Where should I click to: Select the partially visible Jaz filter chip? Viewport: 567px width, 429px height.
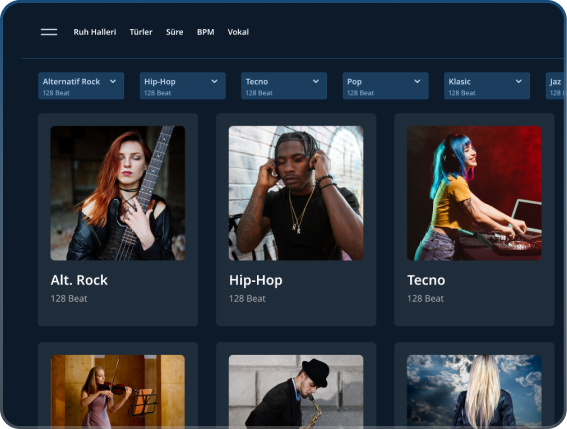click(x=555, y=86)
